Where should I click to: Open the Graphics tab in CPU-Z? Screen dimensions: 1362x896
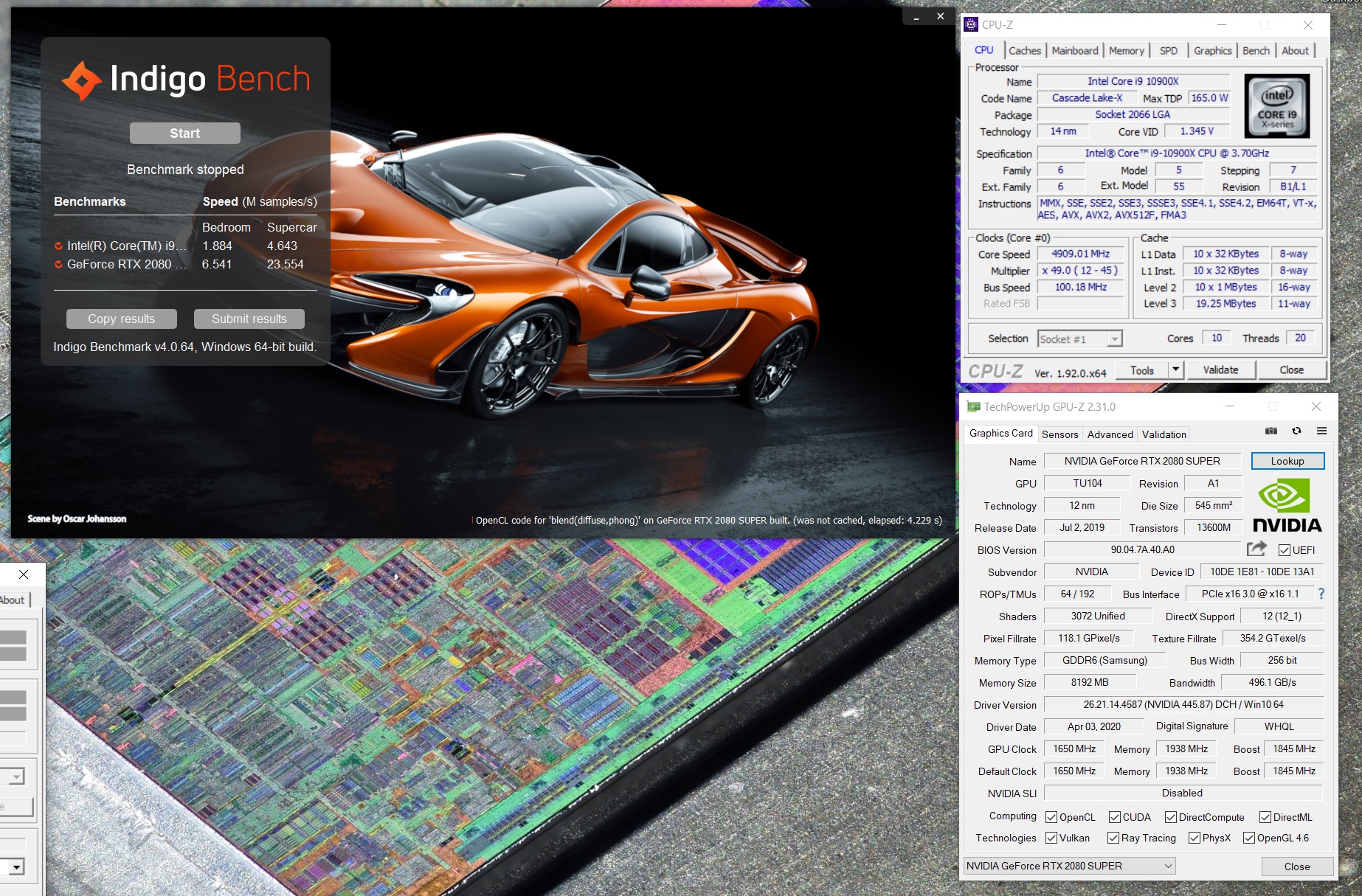[1213, 51]
